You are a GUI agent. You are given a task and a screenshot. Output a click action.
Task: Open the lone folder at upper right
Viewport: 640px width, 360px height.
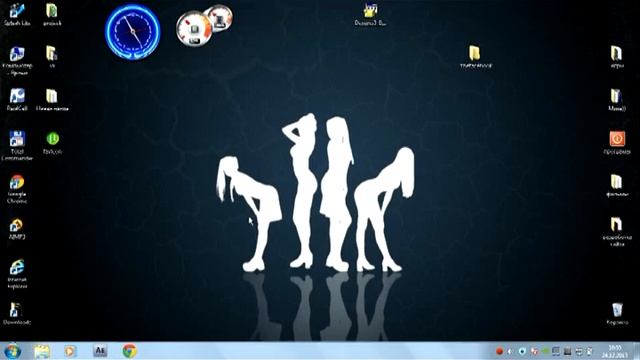pos(475,57)
